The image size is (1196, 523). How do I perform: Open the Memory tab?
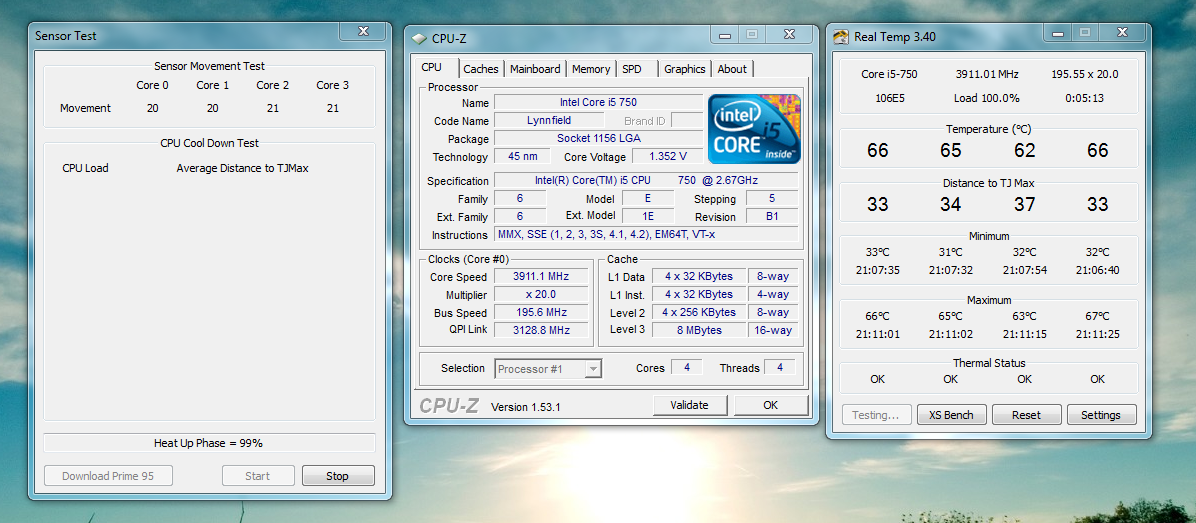pos(591,69)
